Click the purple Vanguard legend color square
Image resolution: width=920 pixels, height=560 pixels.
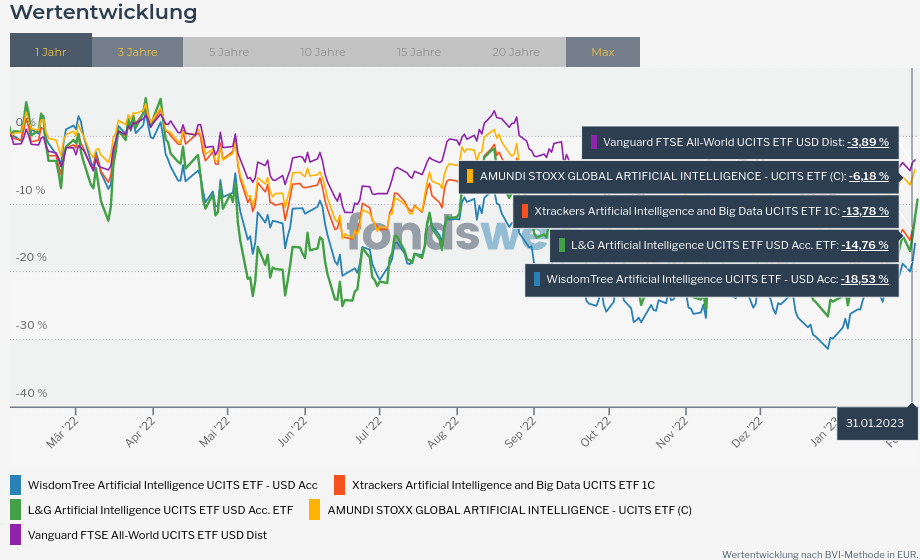pyautogui.click(x=16, y=535)
